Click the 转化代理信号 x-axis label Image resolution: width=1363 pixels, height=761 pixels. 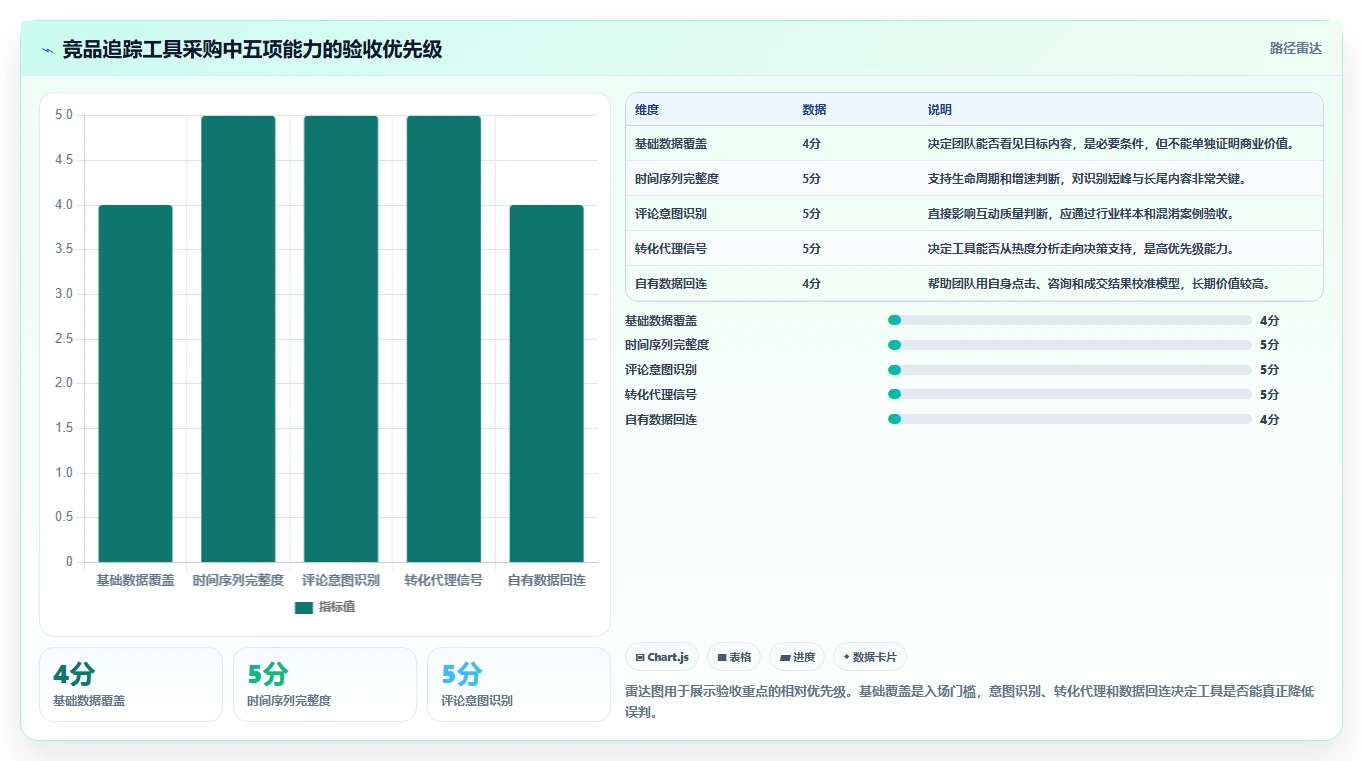click(444, 580)
